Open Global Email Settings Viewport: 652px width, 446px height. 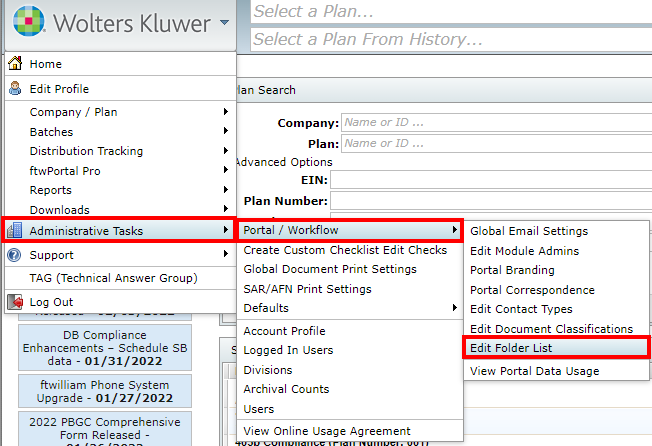pyautogui.click(x=528, y=231)
